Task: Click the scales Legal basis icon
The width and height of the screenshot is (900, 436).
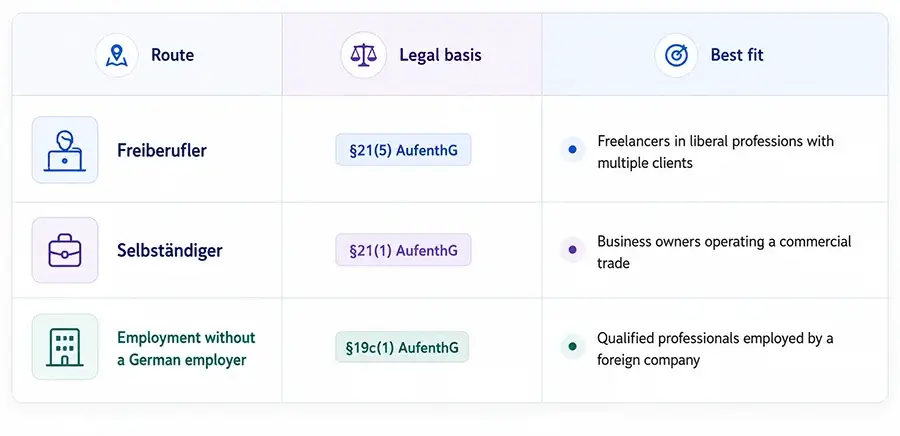Action: (x=363, y=55)
